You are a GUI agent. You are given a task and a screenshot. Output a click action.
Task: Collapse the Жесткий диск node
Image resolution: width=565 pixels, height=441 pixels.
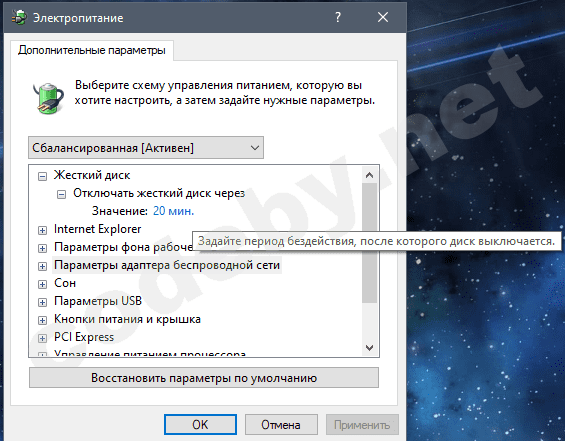pyautogui.click(x=42, y=176)
